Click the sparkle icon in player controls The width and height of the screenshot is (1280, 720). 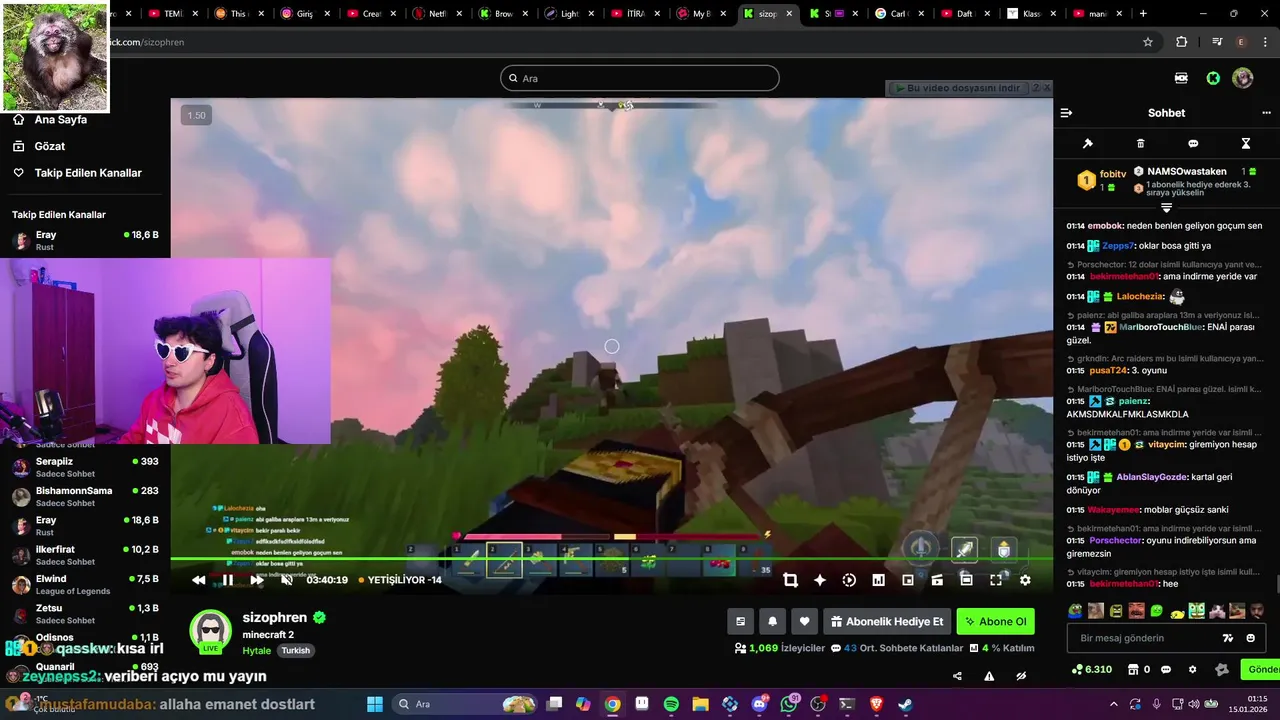pos(820,580)
